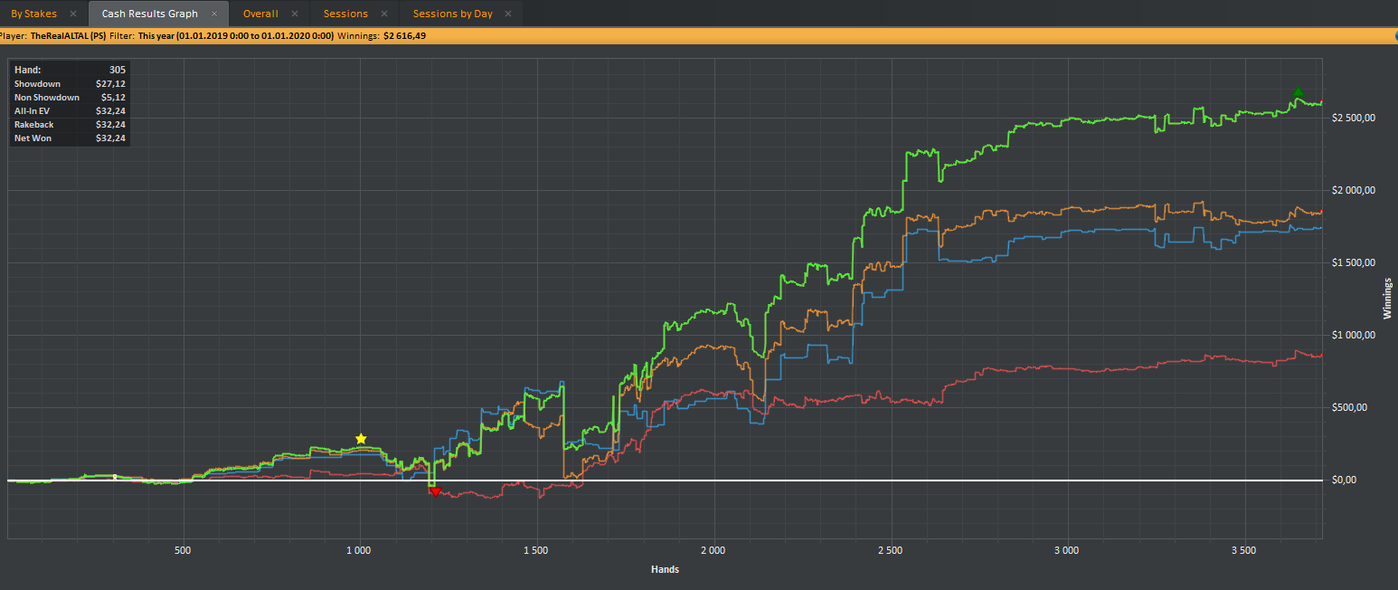1398x590 pixels.
Task: Close the Cash Results Graph tab
Action: (x=214, y=14)
